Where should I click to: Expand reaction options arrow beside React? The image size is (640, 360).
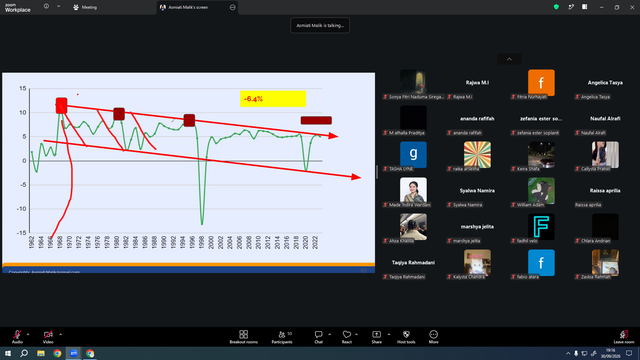(356, 334)
